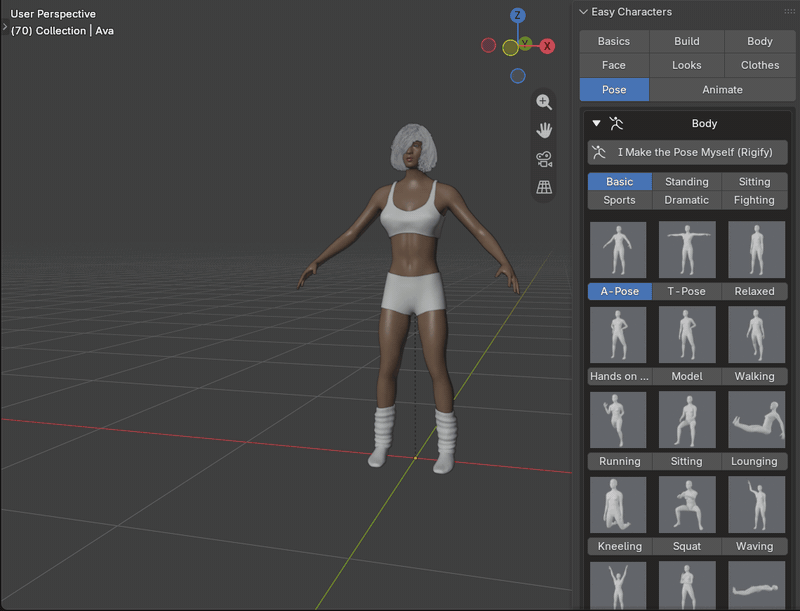Click the A-Pose thumbnail preview
Image resolution: width=800 pixels, height=611 pixels.
tap(618, 250)
